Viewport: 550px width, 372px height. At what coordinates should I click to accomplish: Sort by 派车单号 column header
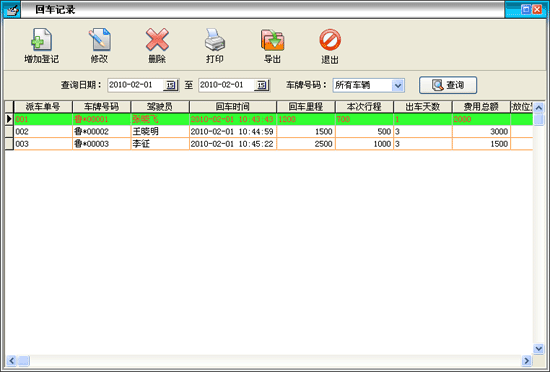tap(43, 107)
